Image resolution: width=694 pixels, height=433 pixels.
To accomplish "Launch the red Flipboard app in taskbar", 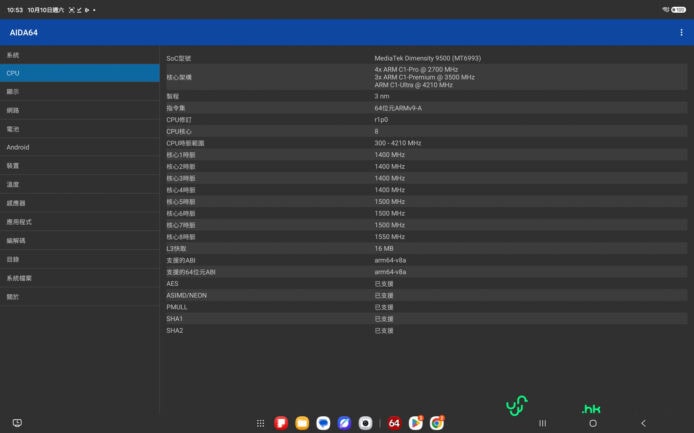I will (281, 423).
